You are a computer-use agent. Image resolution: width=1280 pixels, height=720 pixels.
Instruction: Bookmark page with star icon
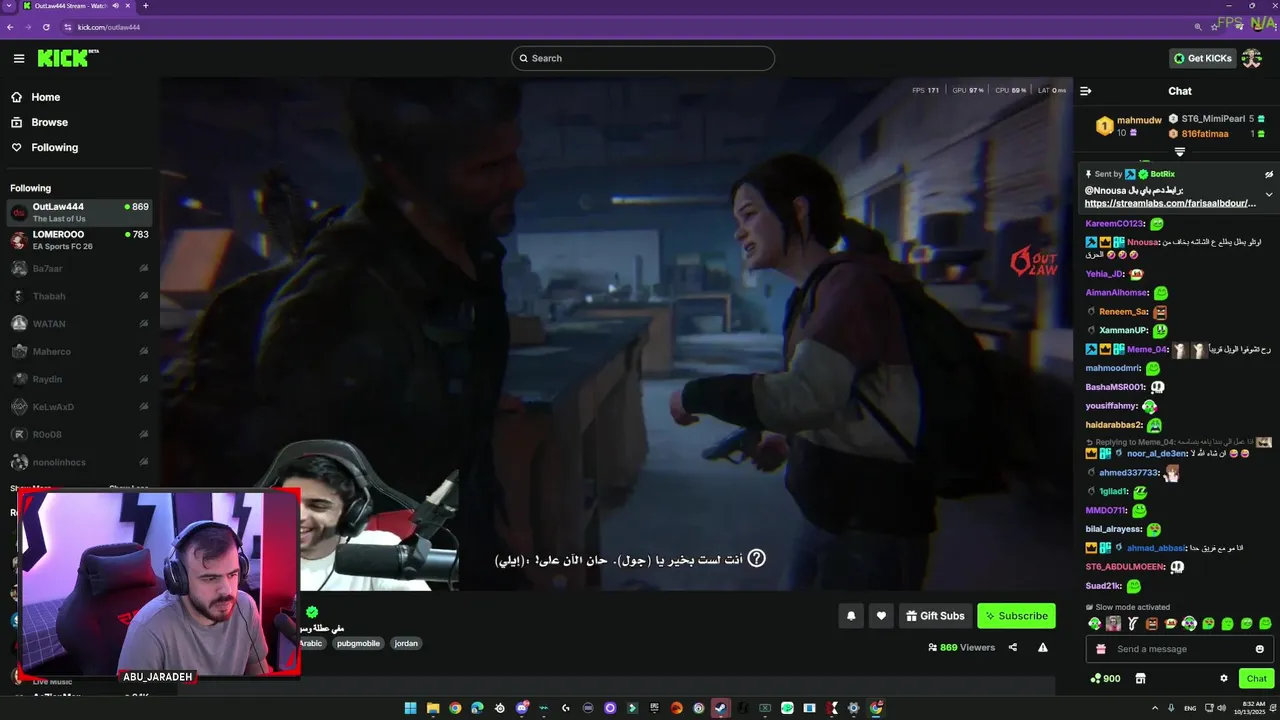pyautogui.click(x=1214, y=27)
